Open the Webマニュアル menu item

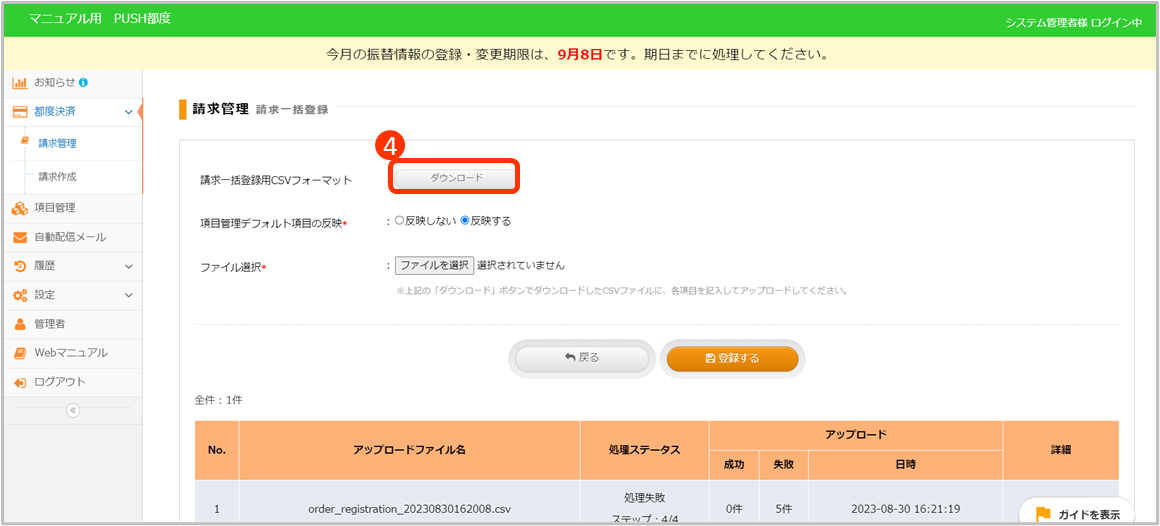[x=70, y=353]
